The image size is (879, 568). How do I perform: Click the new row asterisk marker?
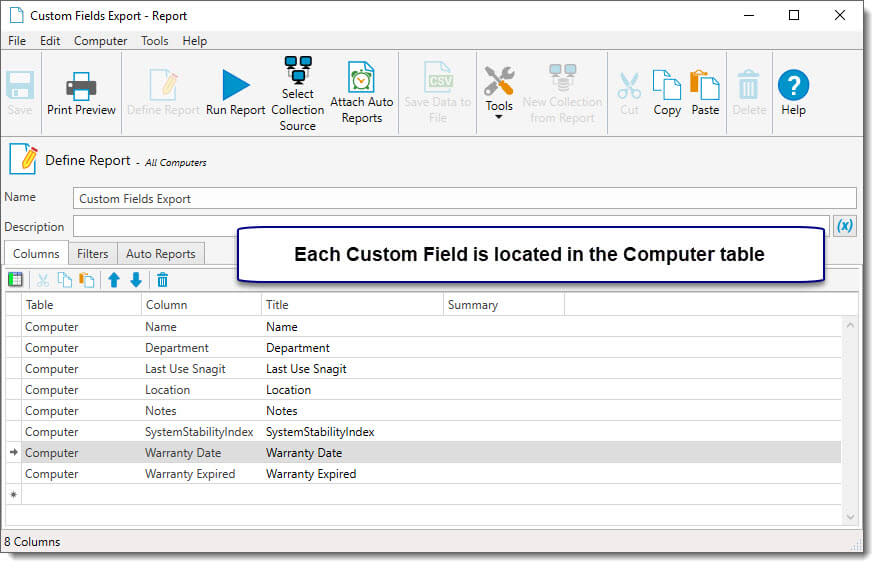[x=13, y=495]
